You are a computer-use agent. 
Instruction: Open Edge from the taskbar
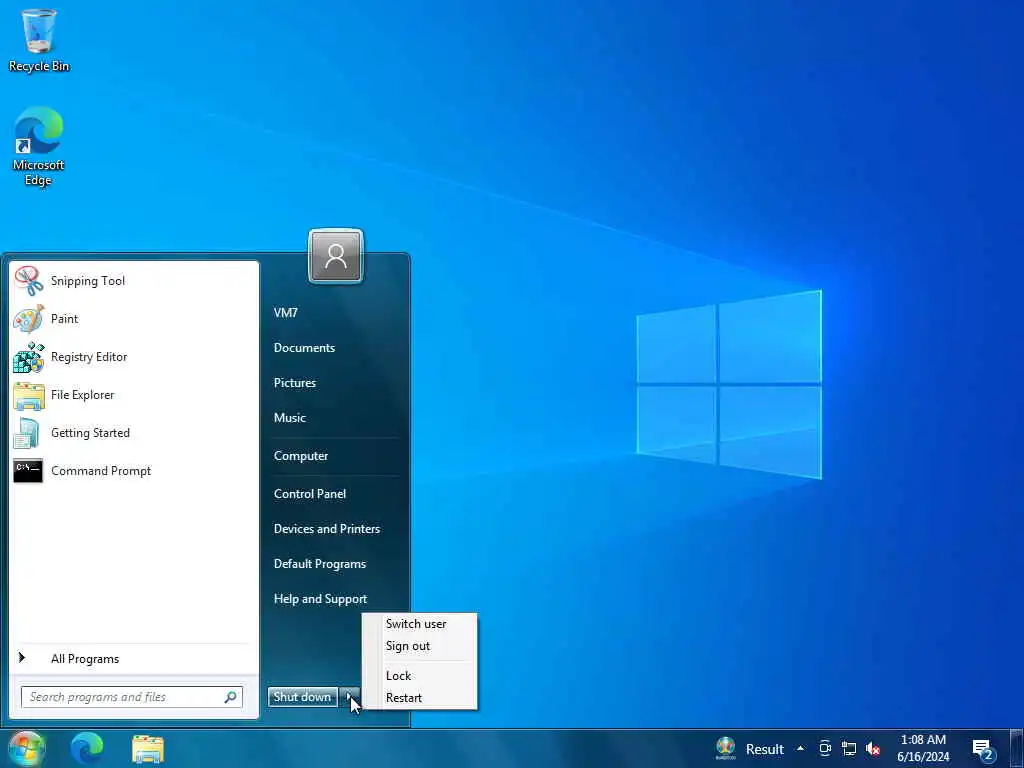pyautogui.click(x=87, y=748)
